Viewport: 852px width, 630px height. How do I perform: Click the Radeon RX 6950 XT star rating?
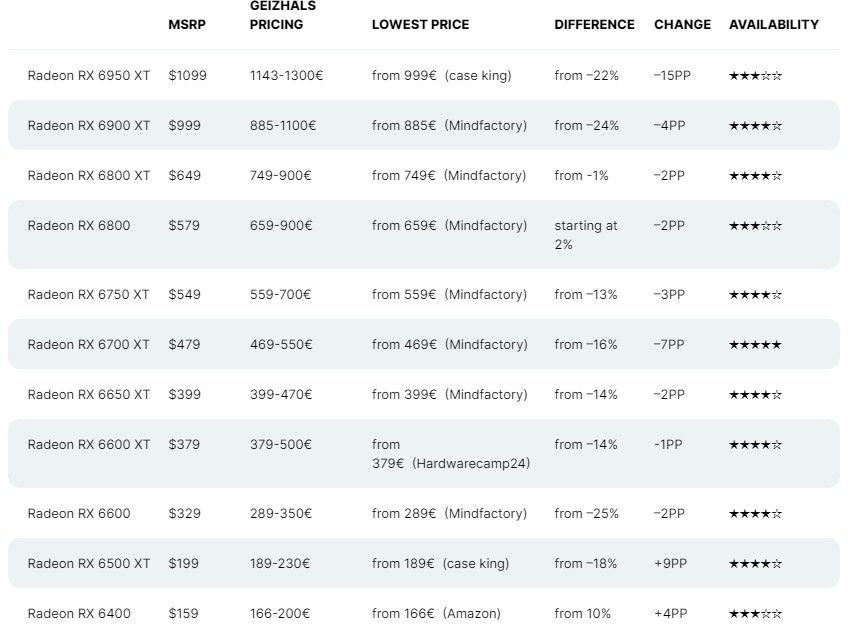(755, 76)
